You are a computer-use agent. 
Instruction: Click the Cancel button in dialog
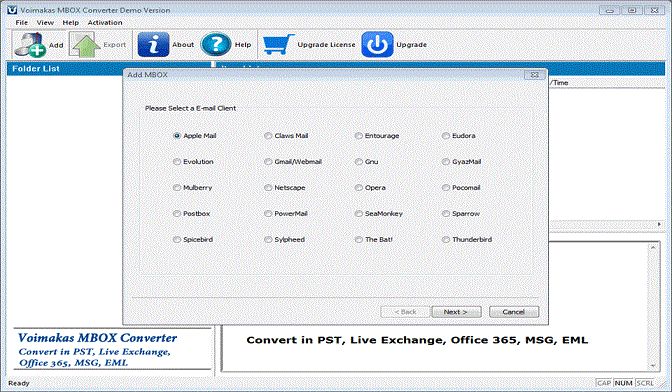(514, 312)
